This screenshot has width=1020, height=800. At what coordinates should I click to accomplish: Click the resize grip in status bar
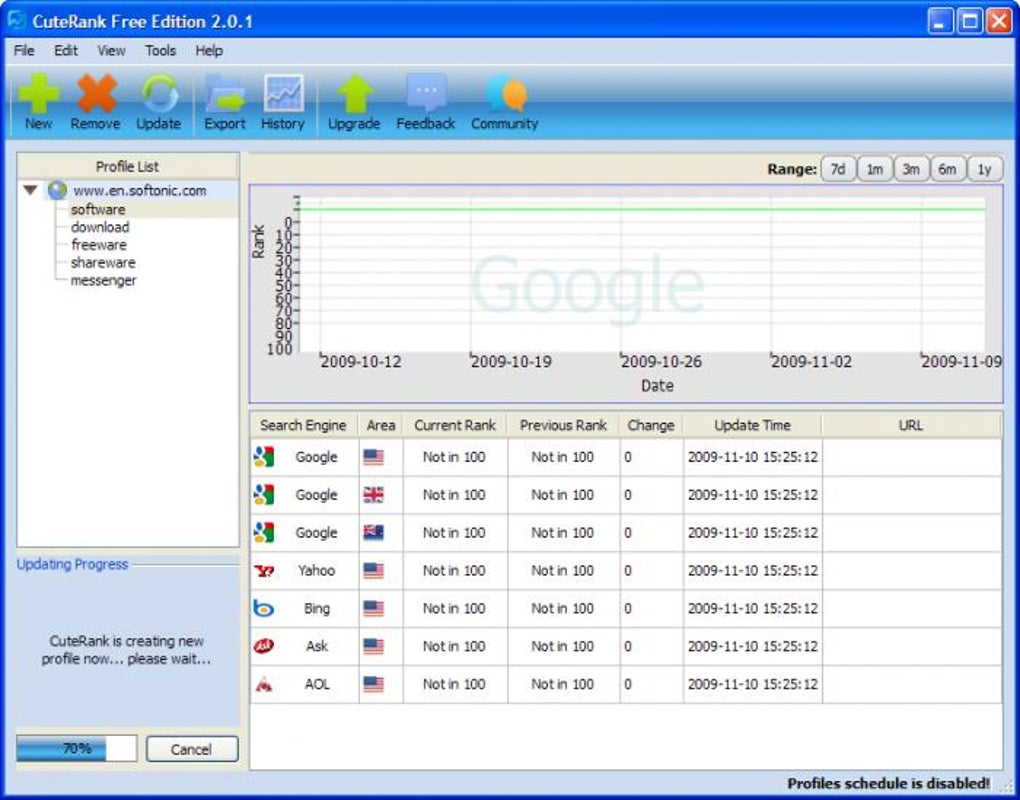click(1006, 786)
